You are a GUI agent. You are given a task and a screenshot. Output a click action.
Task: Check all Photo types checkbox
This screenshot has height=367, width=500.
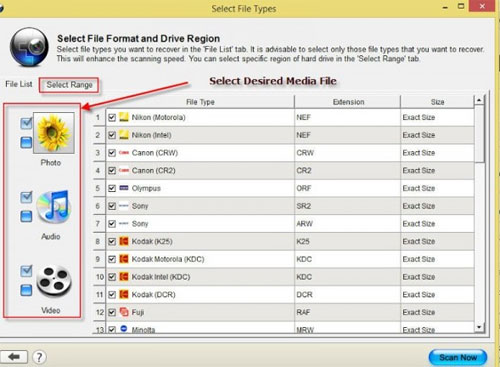[26, 123]
